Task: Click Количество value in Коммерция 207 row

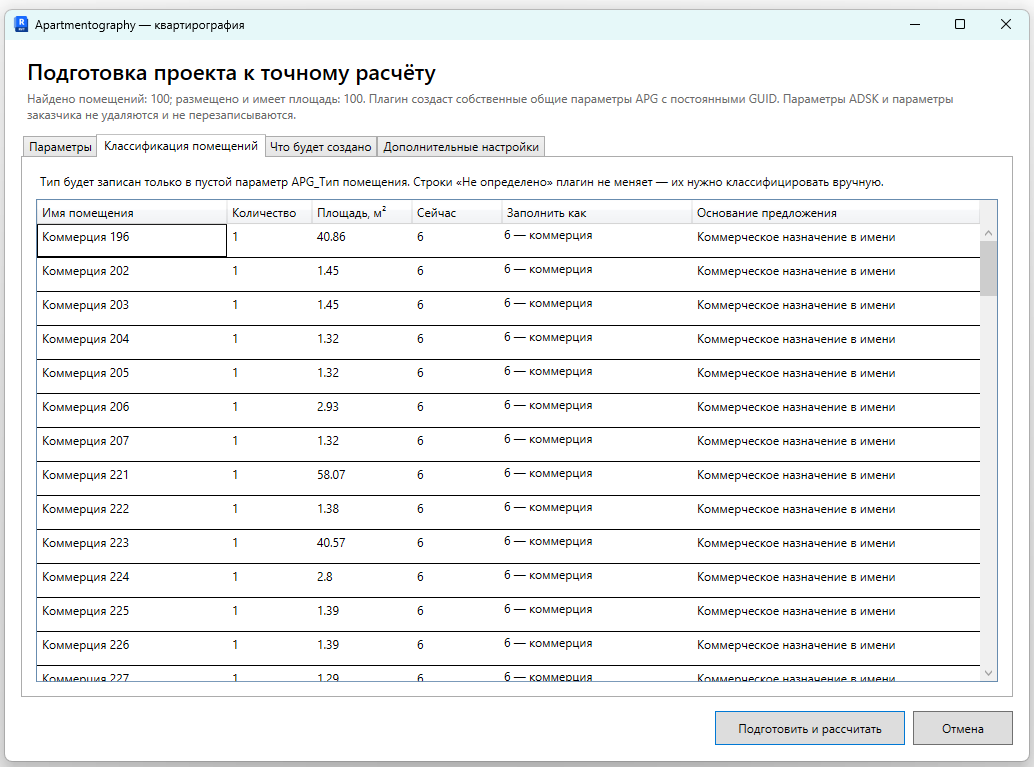Action: (235, 441)
